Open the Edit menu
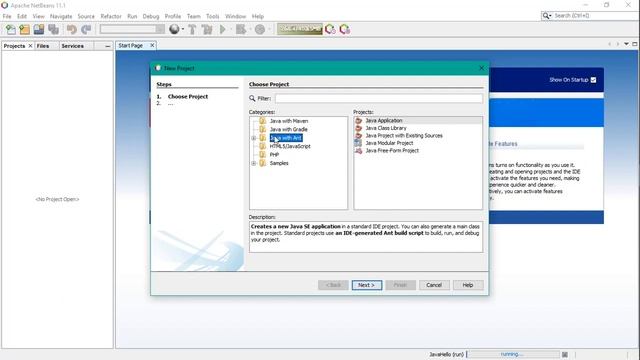The image size is (640, 360). click(22, 16)
